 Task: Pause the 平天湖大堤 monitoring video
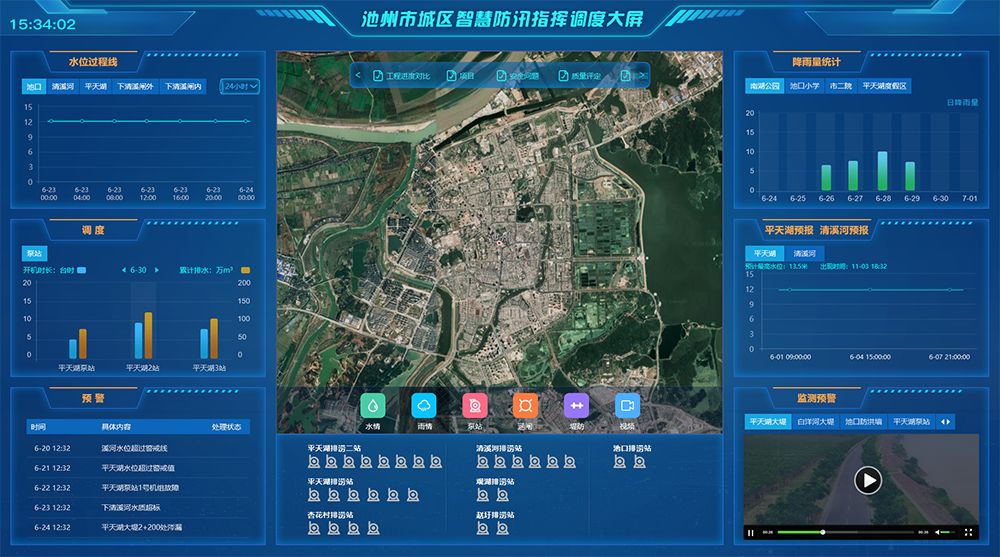[752, 532]
